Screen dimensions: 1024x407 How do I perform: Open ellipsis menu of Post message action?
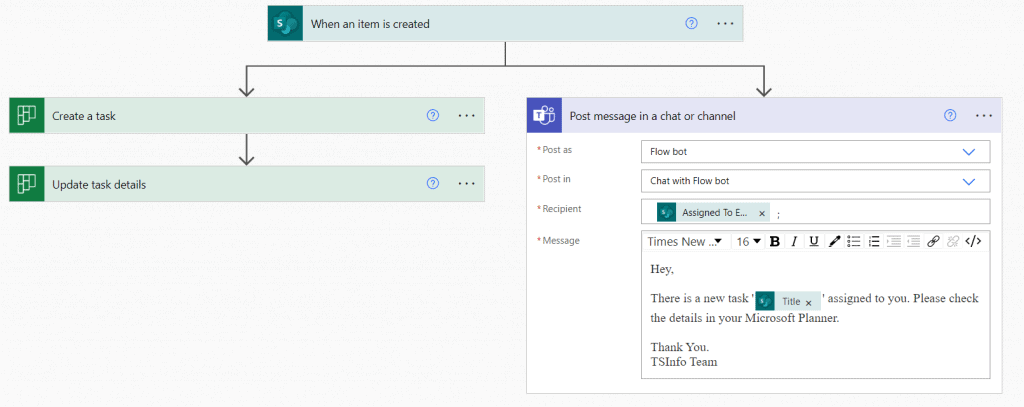coord(984,116)
